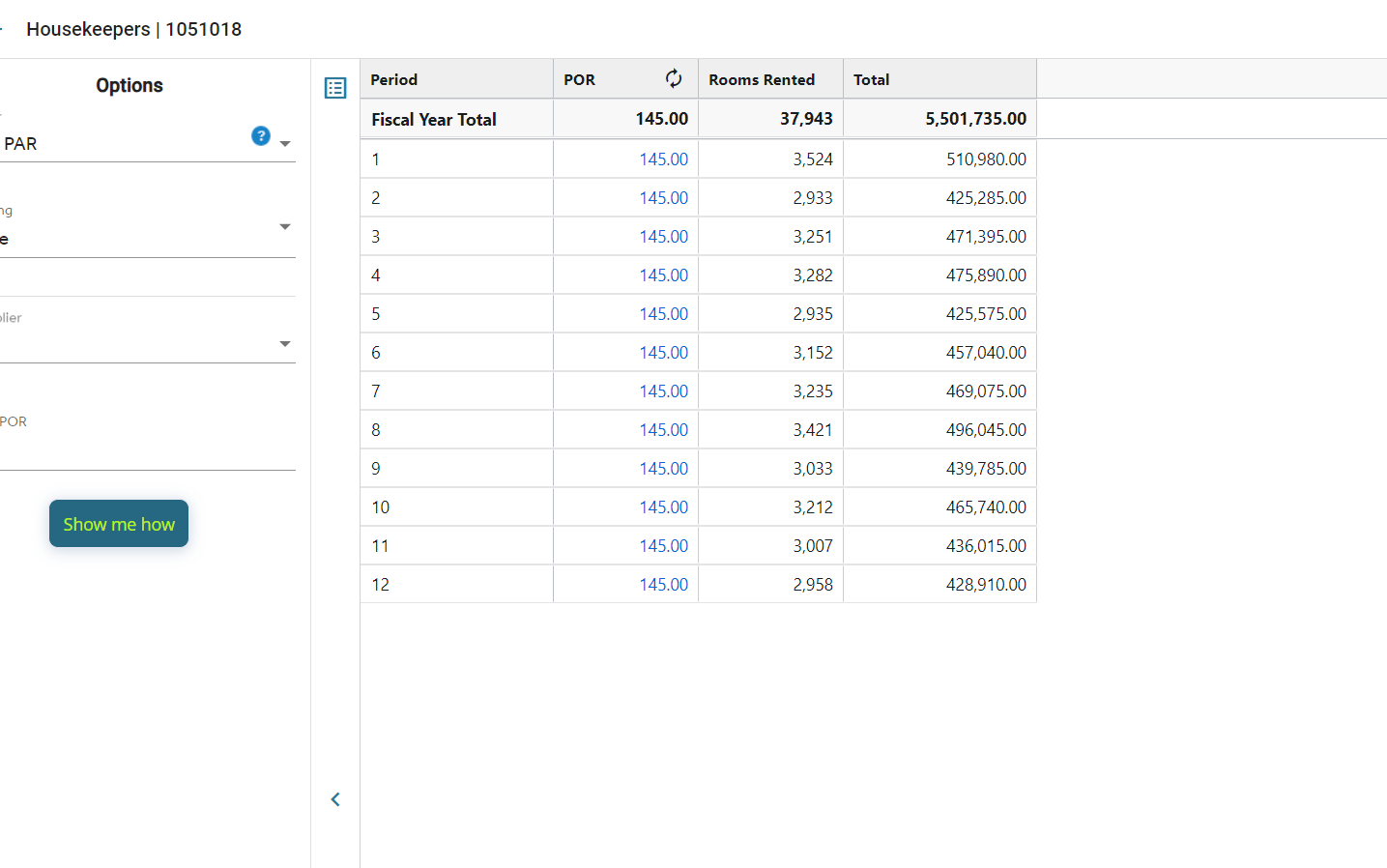The width and height of the screenshot is (1387, 868).
Task: Click the POR value in period 10 row
Action: [663, 507]
